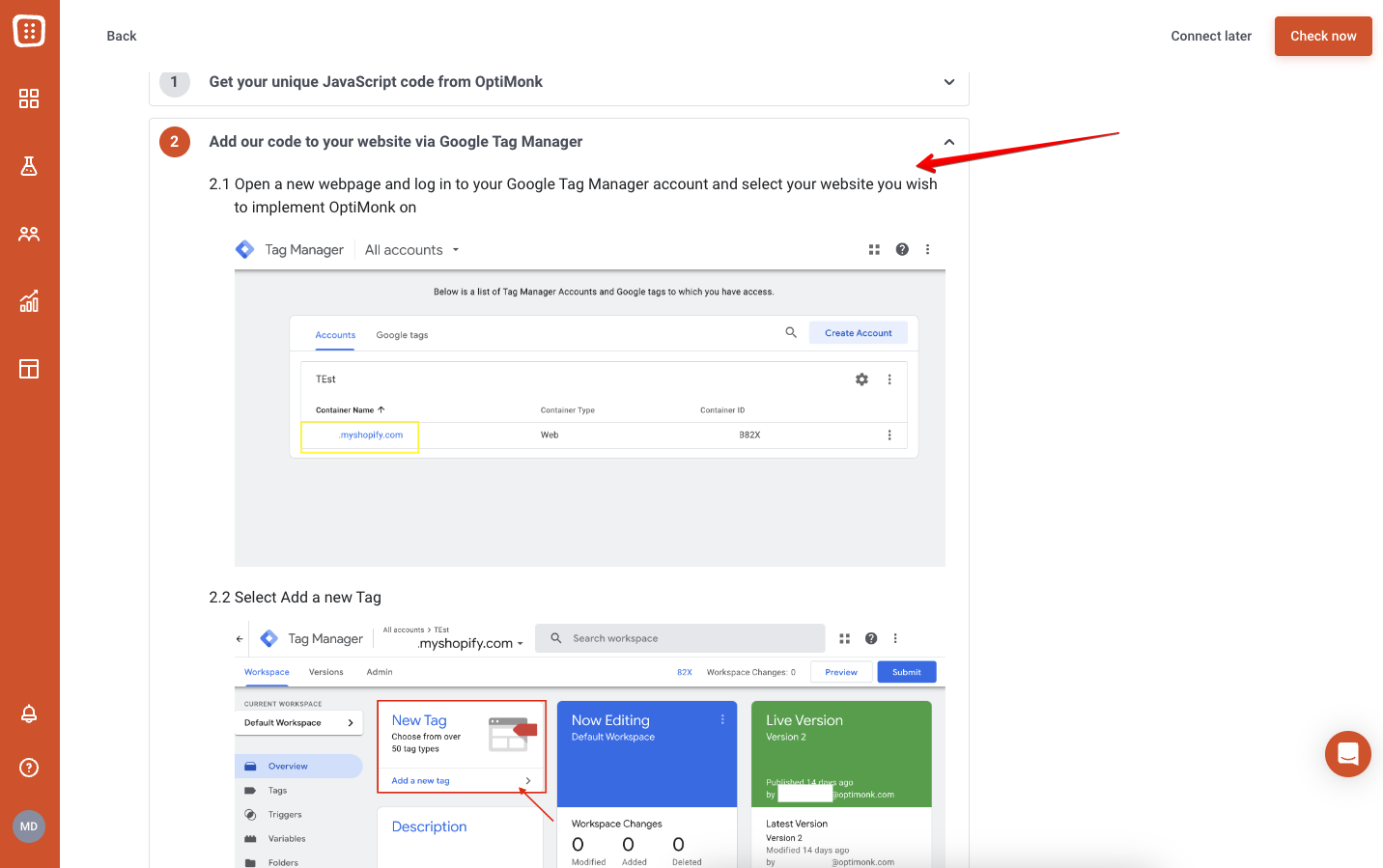1383x868 pixels.
Task: Click the Preview button in workspace screenshot
Action: 841,672
